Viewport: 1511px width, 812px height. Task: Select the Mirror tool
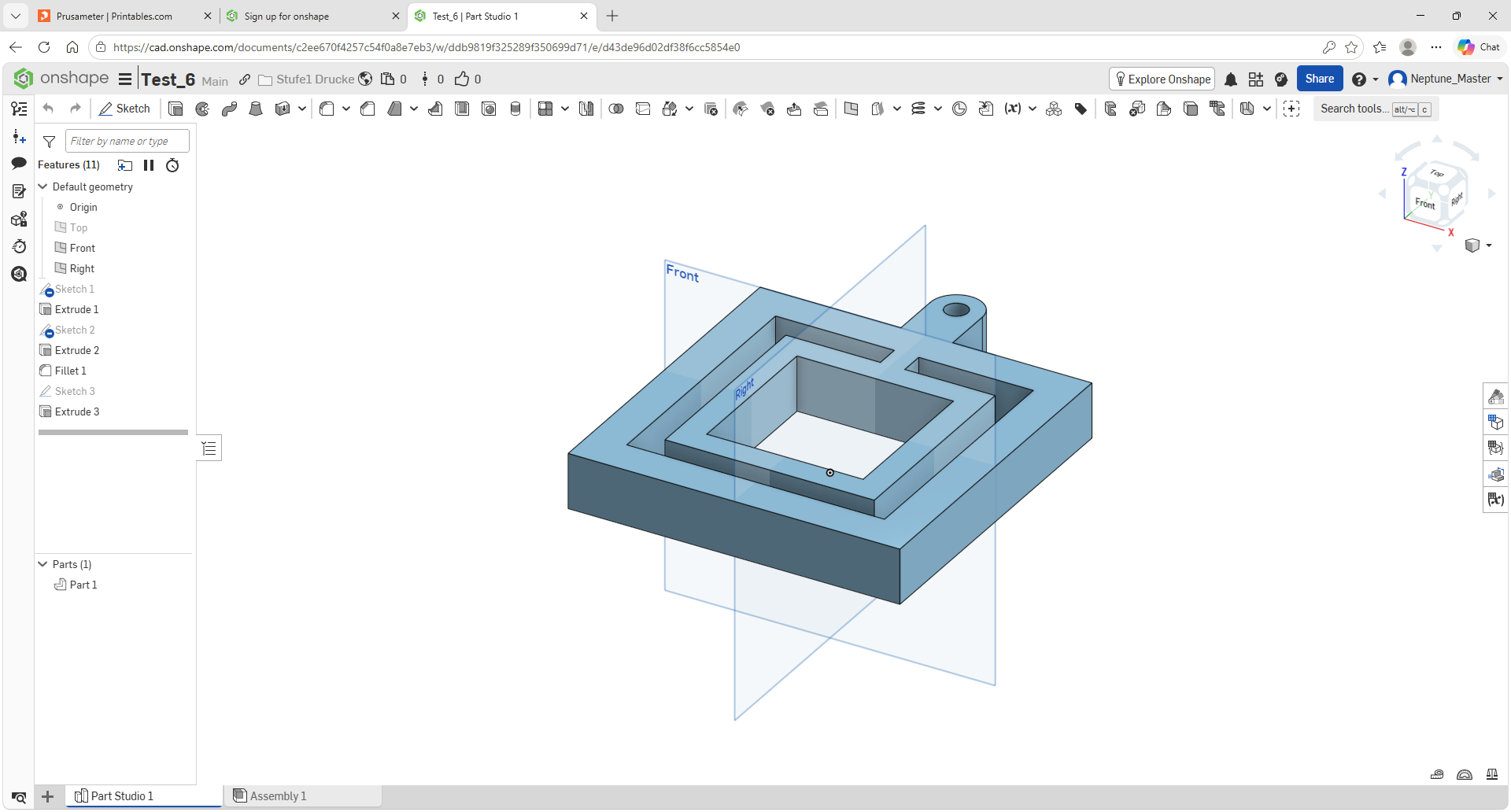(x=586, y=109)
